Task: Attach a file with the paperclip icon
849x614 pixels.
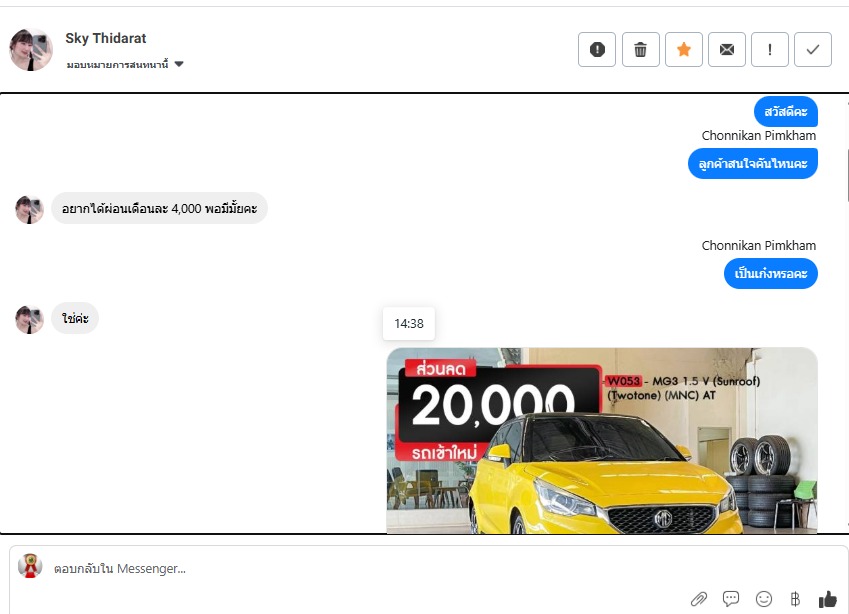Action: [x=698, y=599]
